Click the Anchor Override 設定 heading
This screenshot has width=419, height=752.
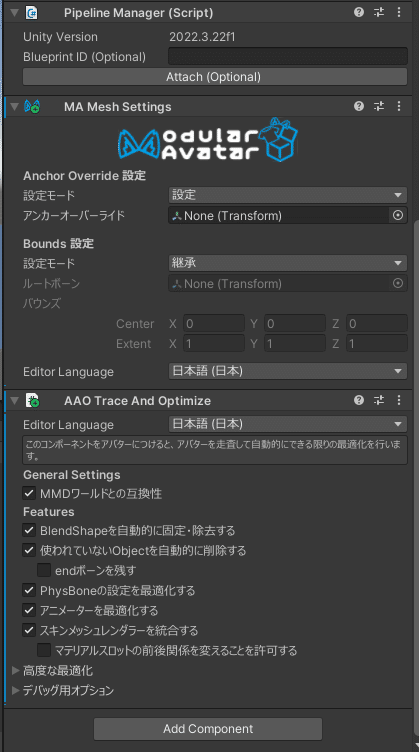(84, 176)
